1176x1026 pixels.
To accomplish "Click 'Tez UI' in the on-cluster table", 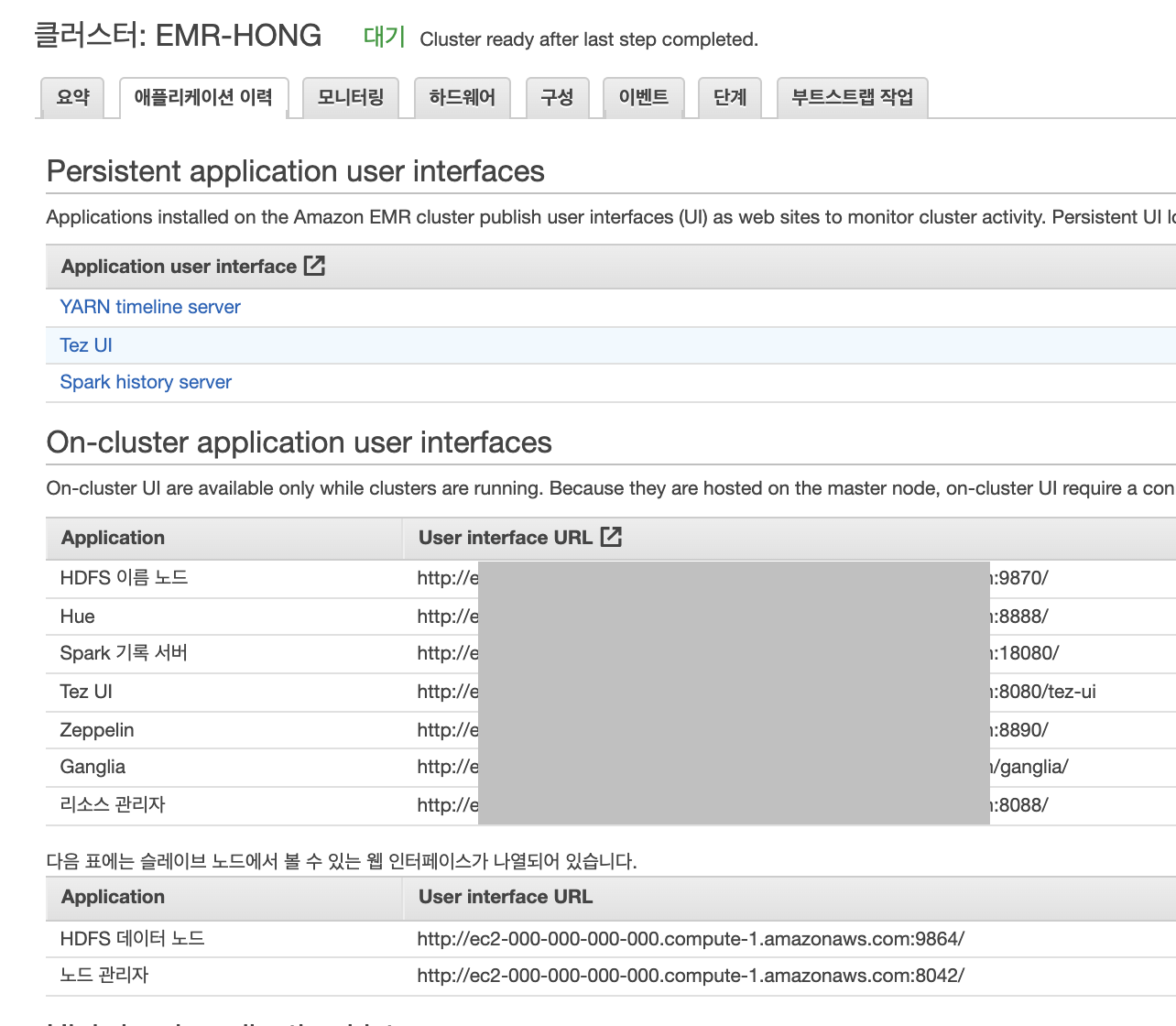I will (x=86, y=692).
